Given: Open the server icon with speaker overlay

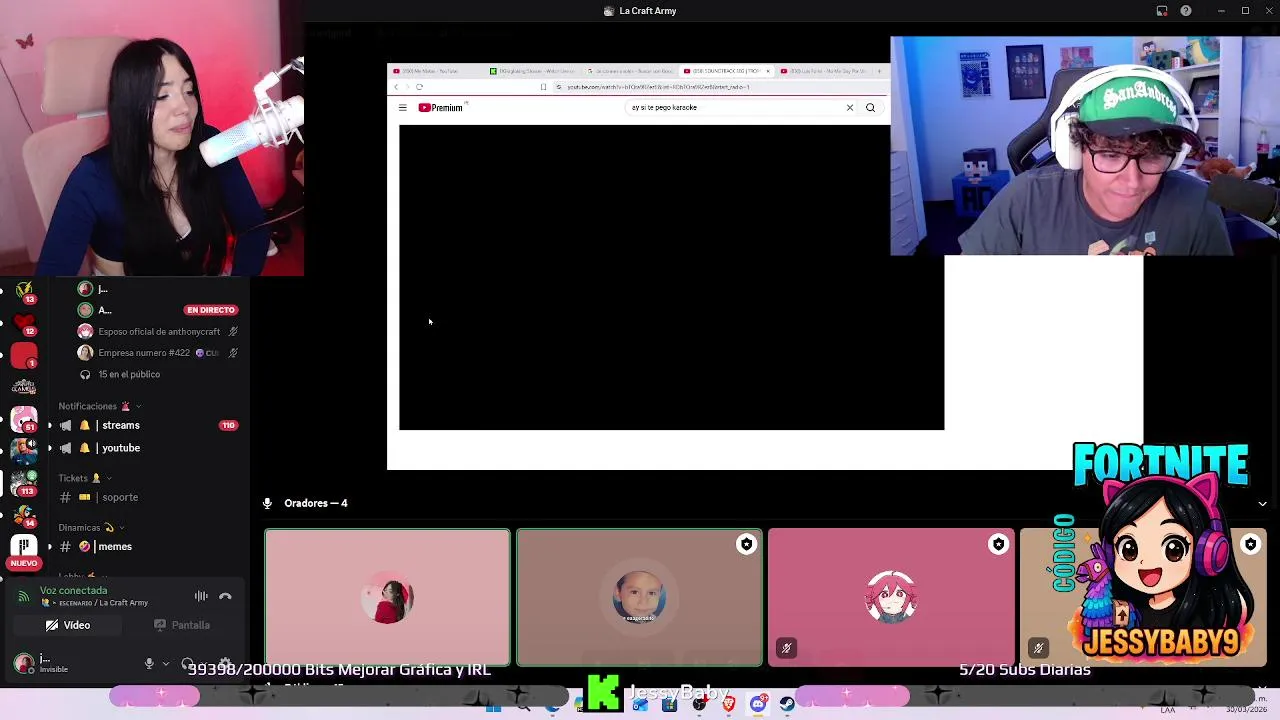Looking at the screenshot, I should tap(24, 450).
